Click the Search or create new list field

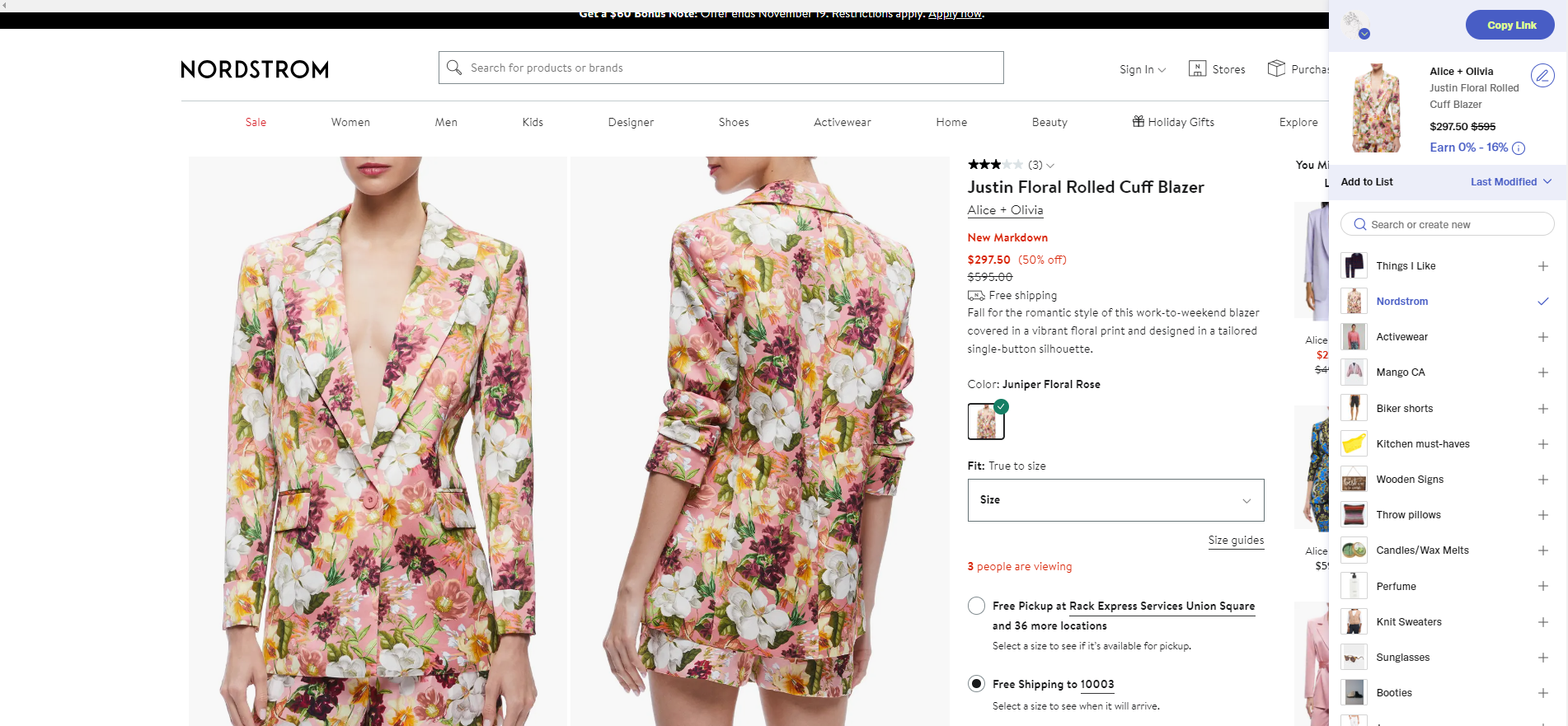1447,224
